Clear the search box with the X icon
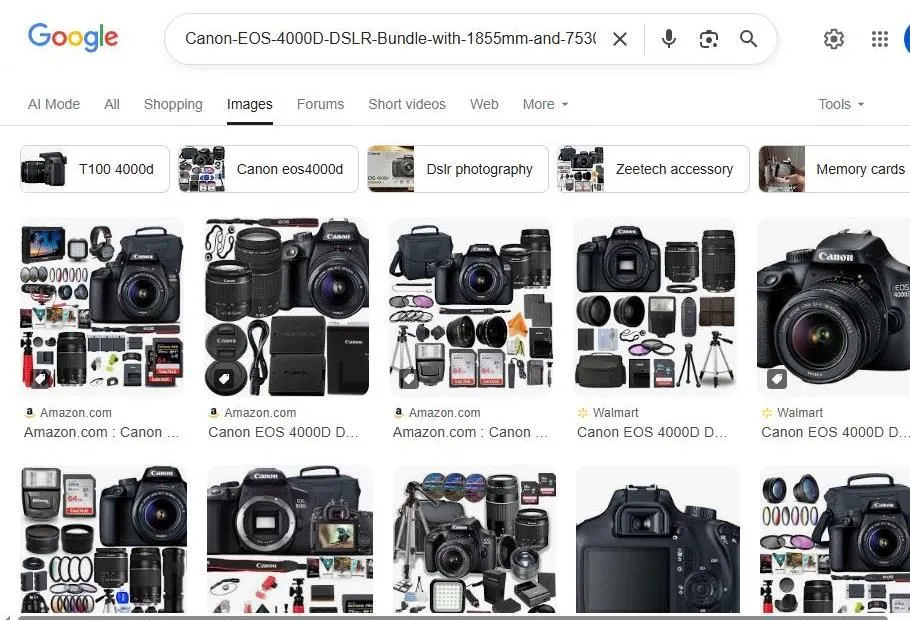Screen dimensions: 910x620 (620, 39)
